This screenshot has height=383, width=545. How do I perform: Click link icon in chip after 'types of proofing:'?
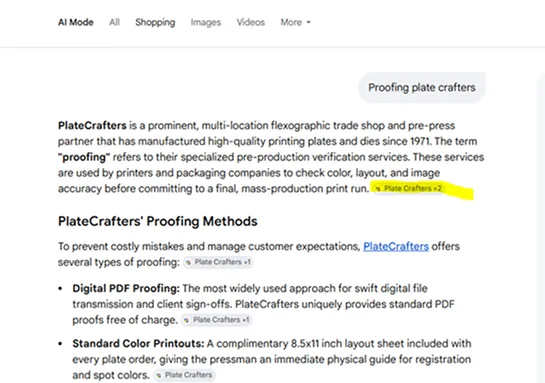click(x=188, y=262)
